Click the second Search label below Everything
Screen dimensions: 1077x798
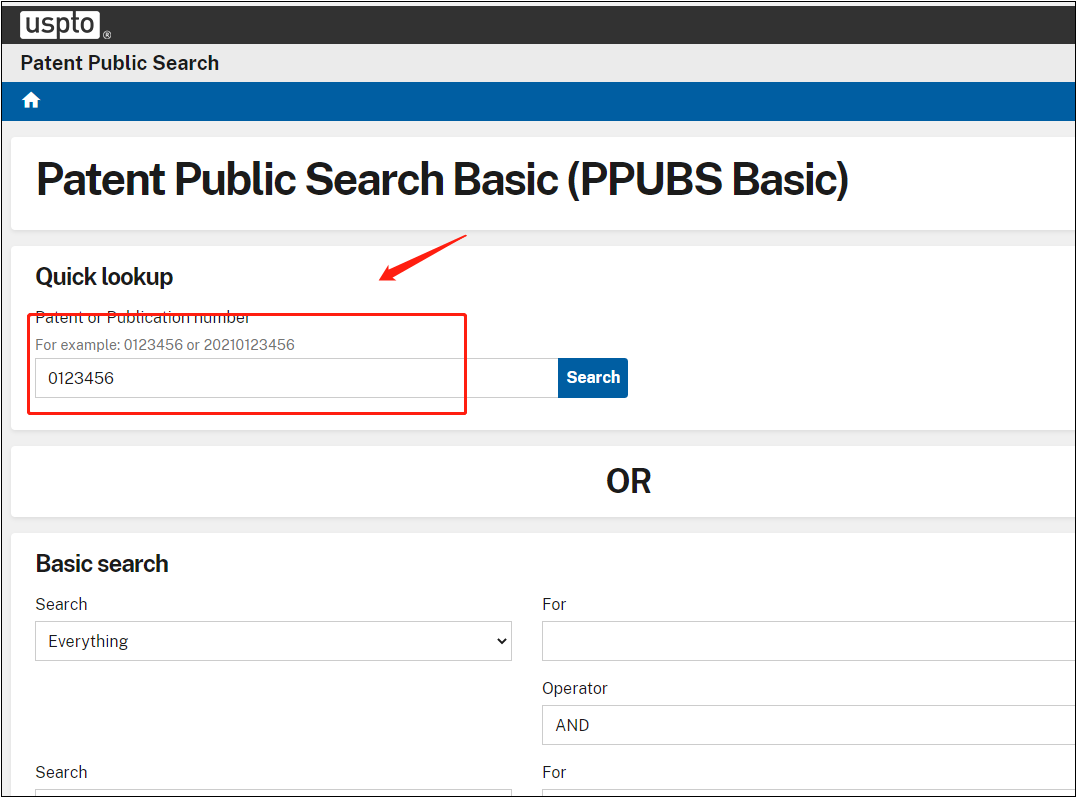click(61, 772)
